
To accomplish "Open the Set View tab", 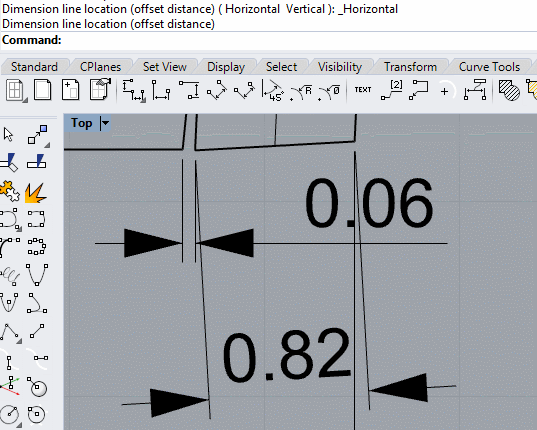I will [165, 67].
